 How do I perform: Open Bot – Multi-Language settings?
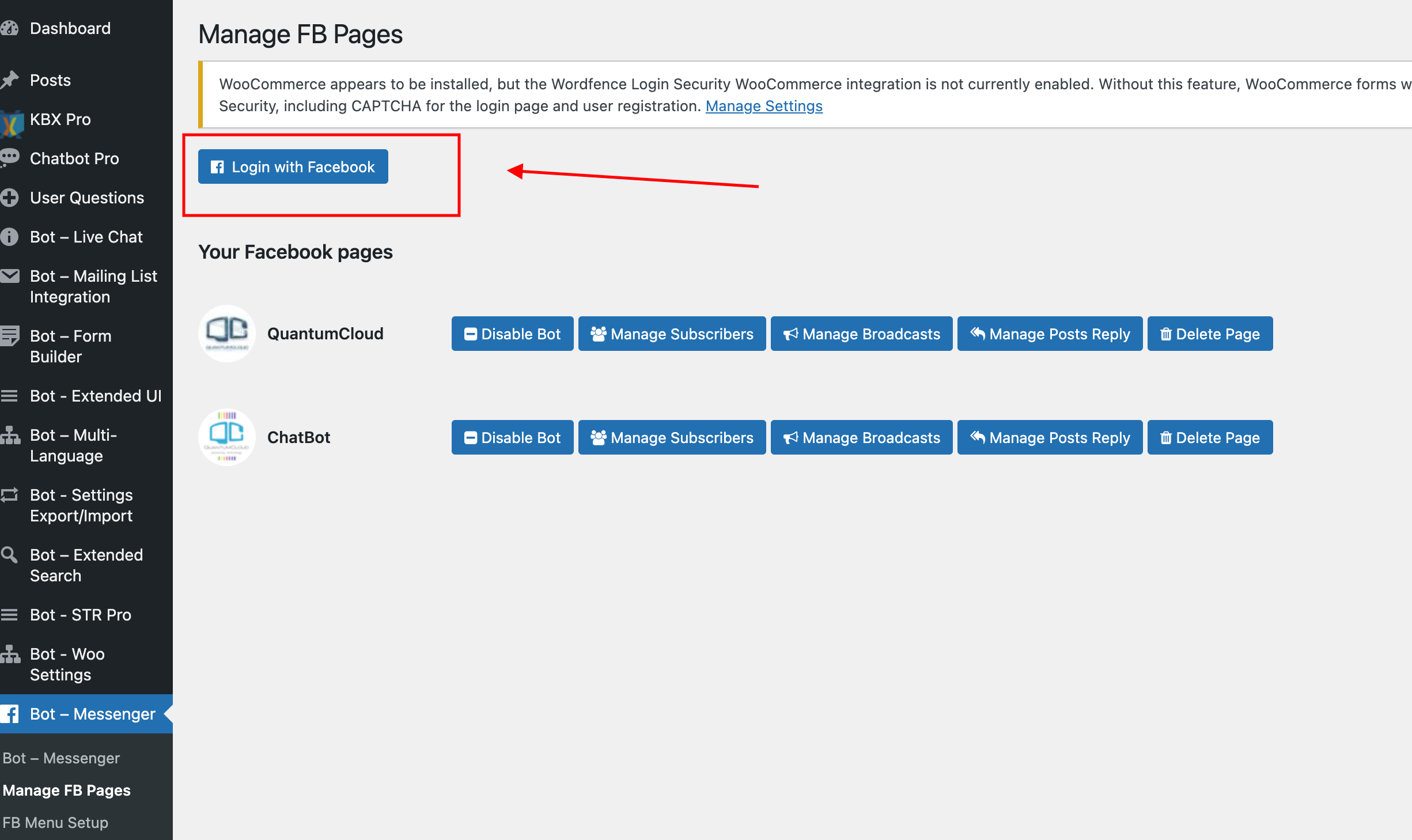73,445
